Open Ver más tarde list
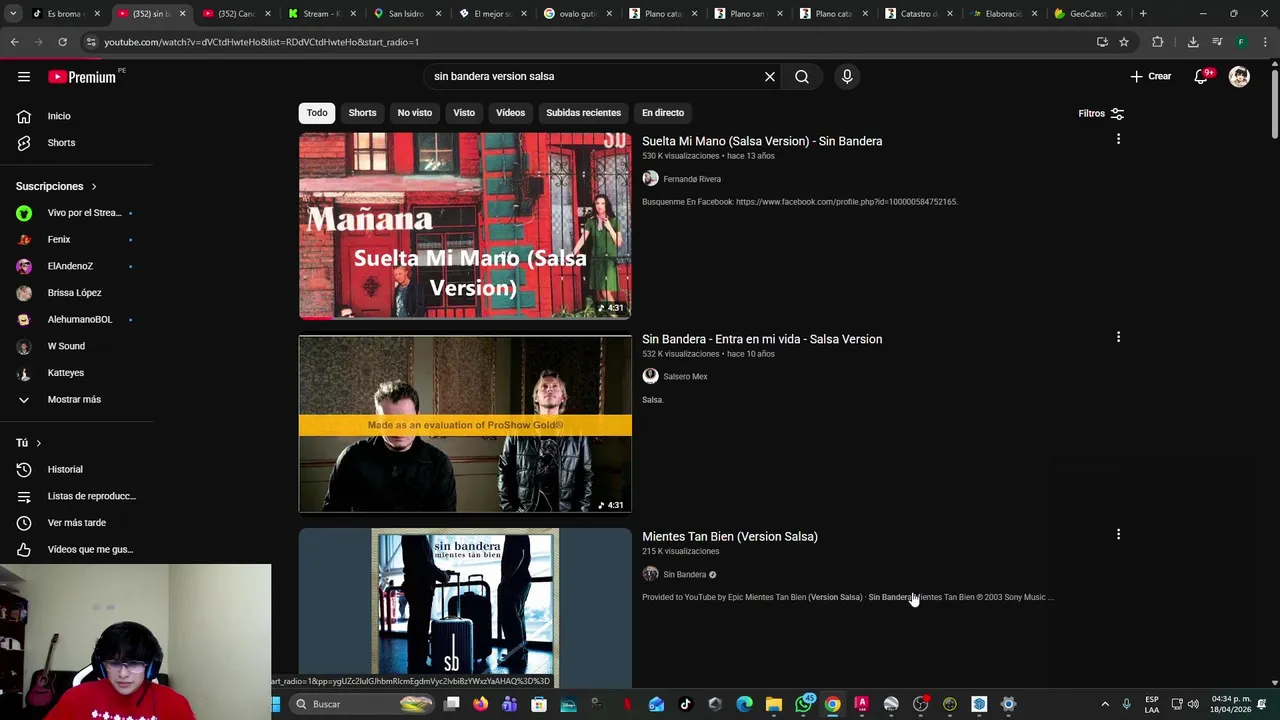This screenshot has width=1280, height=720. coord(76,523)
